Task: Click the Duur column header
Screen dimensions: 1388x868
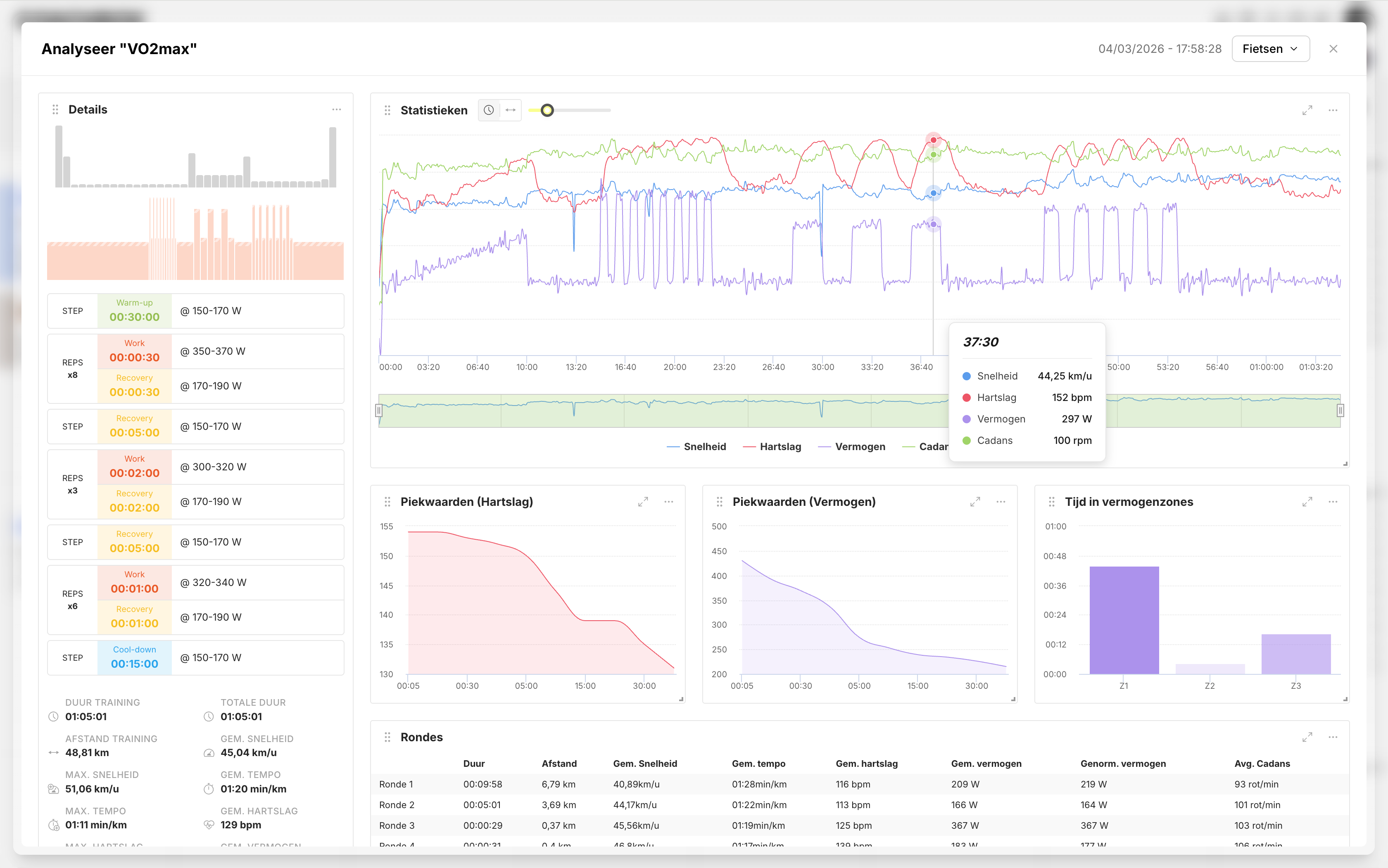Action: coord(474,764)
